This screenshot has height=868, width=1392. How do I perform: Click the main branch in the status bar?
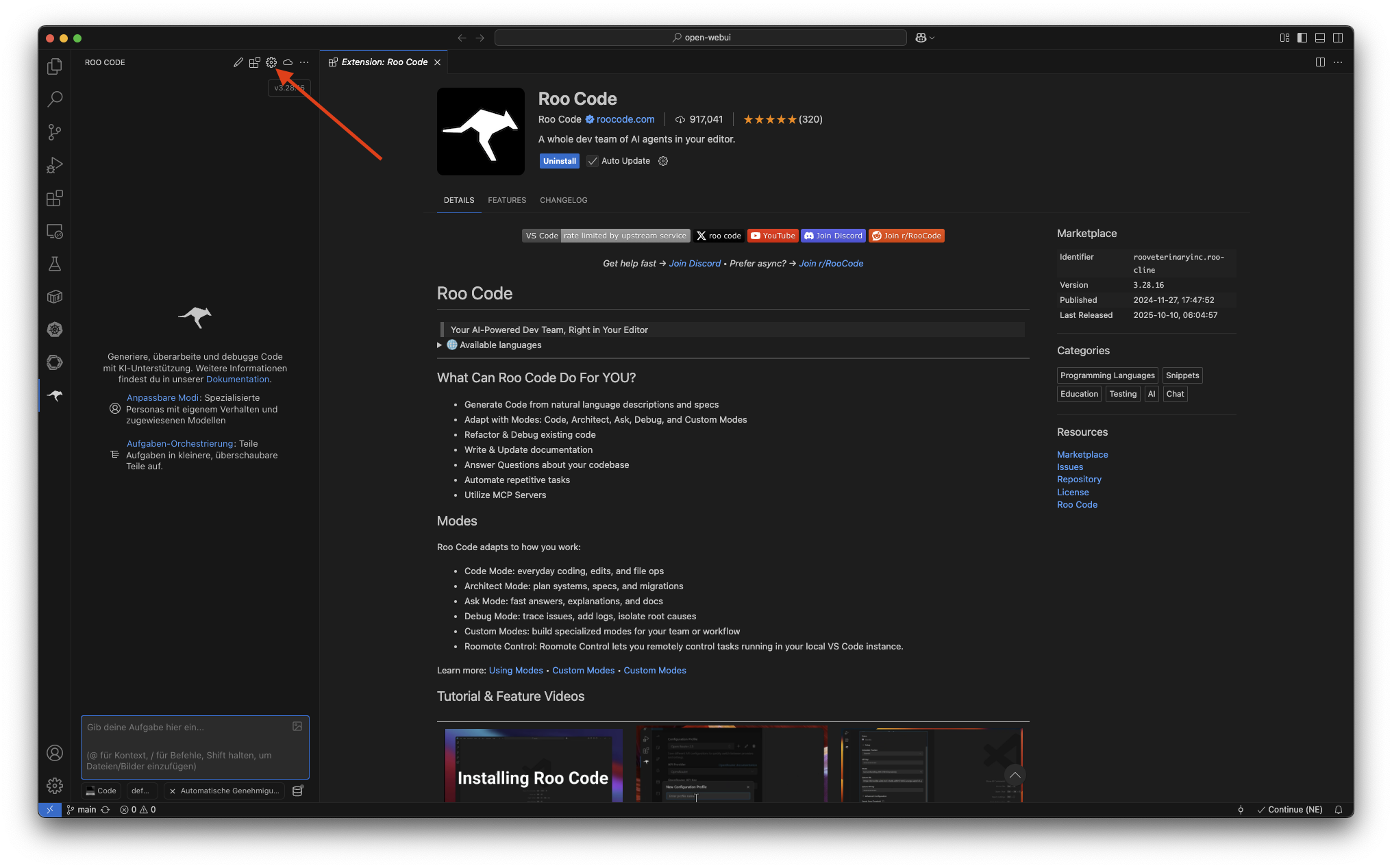[82, 810]
